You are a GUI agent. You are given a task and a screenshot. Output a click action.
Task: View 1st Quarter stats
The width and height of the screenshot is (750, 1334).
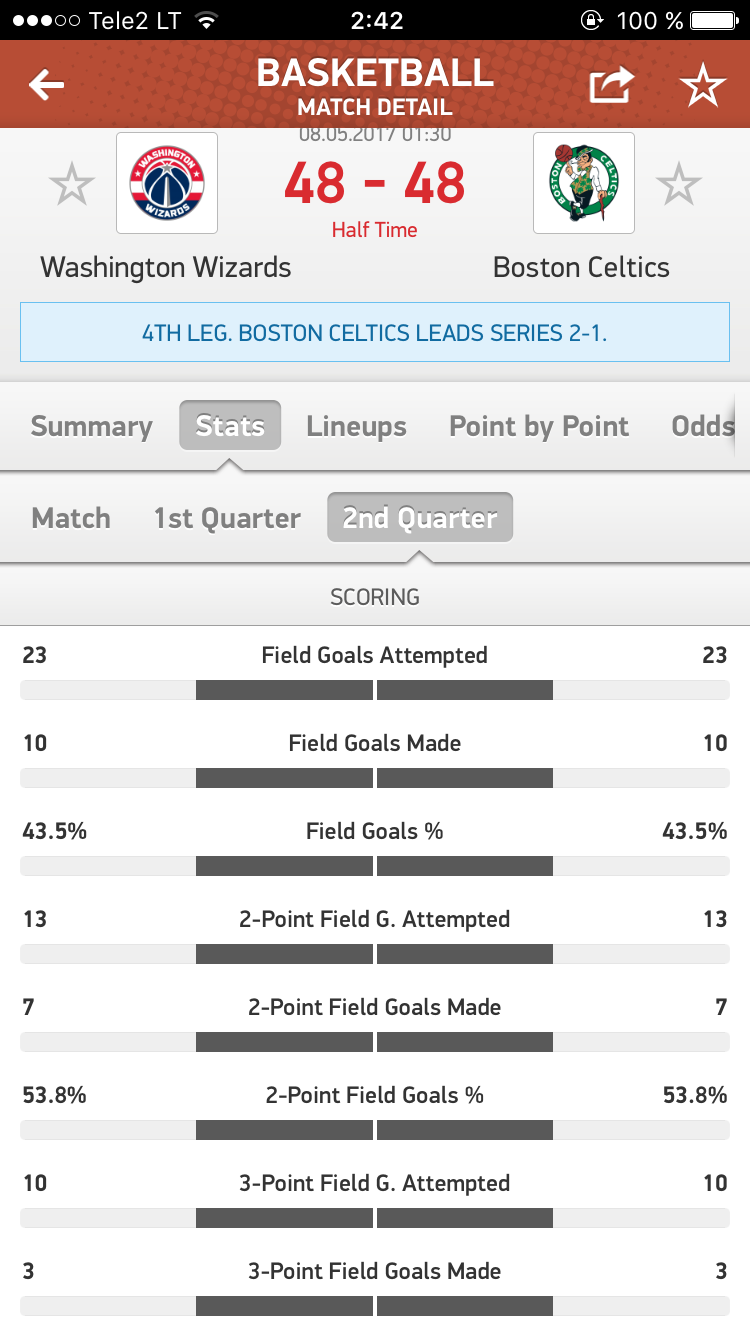[x=227, y=518]
